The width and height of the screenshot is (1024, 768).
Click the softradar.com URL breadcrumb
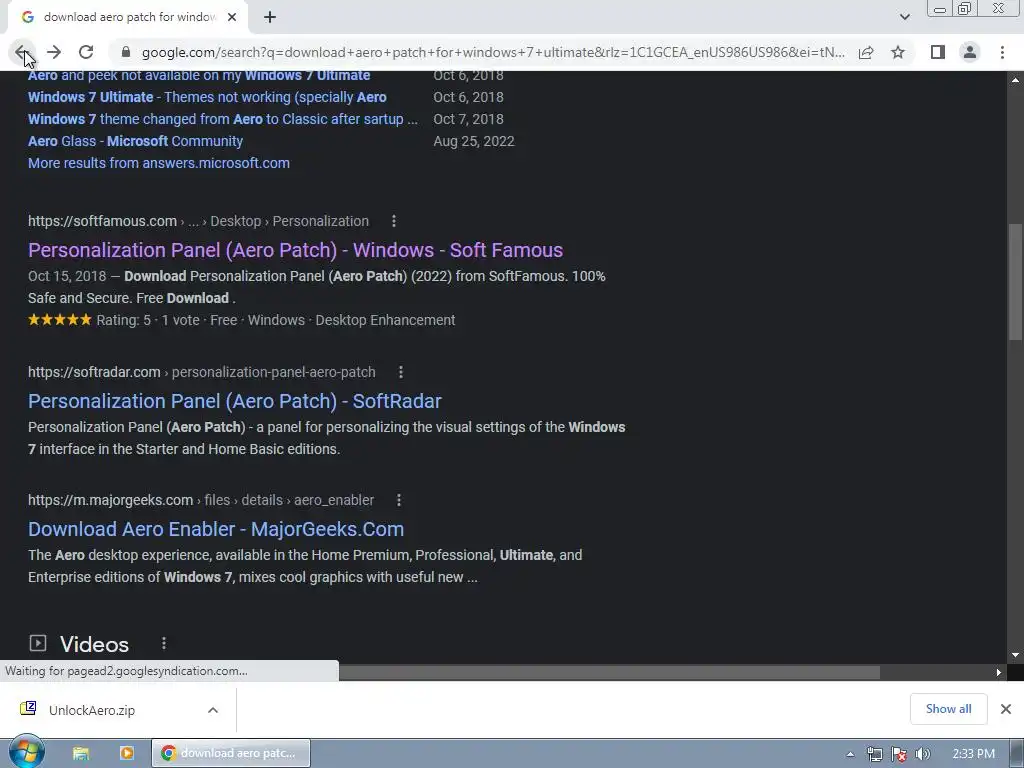(202, 372)
